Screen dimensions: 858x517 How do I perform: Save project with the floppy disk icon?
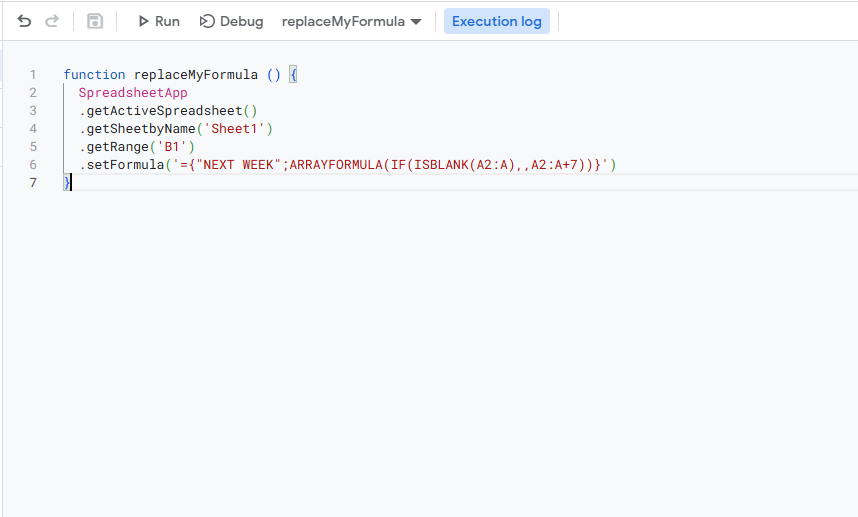pos(95,21)
